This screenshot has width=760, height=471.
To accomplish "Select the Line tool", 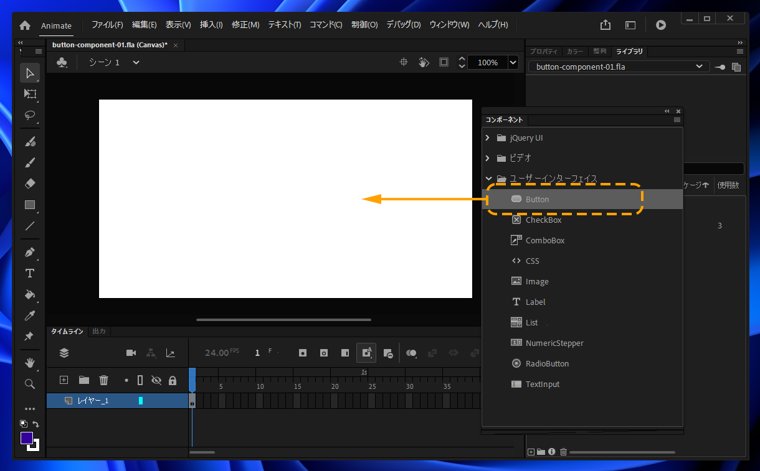I will (30, 226).
